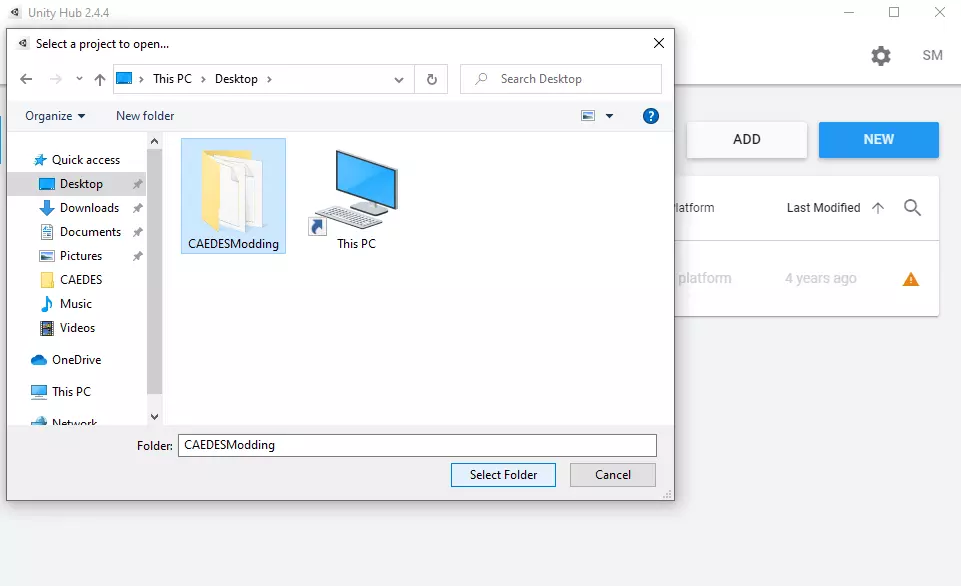This screenshot has height=586, width=961.
Task: Click the PC icon in address bar
Action: (124, 78)
